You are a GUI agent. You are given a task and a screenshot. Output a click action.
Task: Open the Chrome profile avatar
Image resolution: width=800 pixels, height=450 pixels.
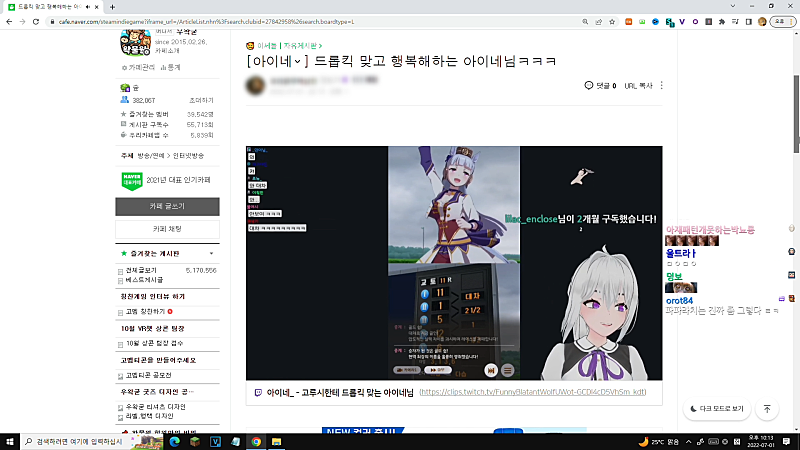[762, 22]
